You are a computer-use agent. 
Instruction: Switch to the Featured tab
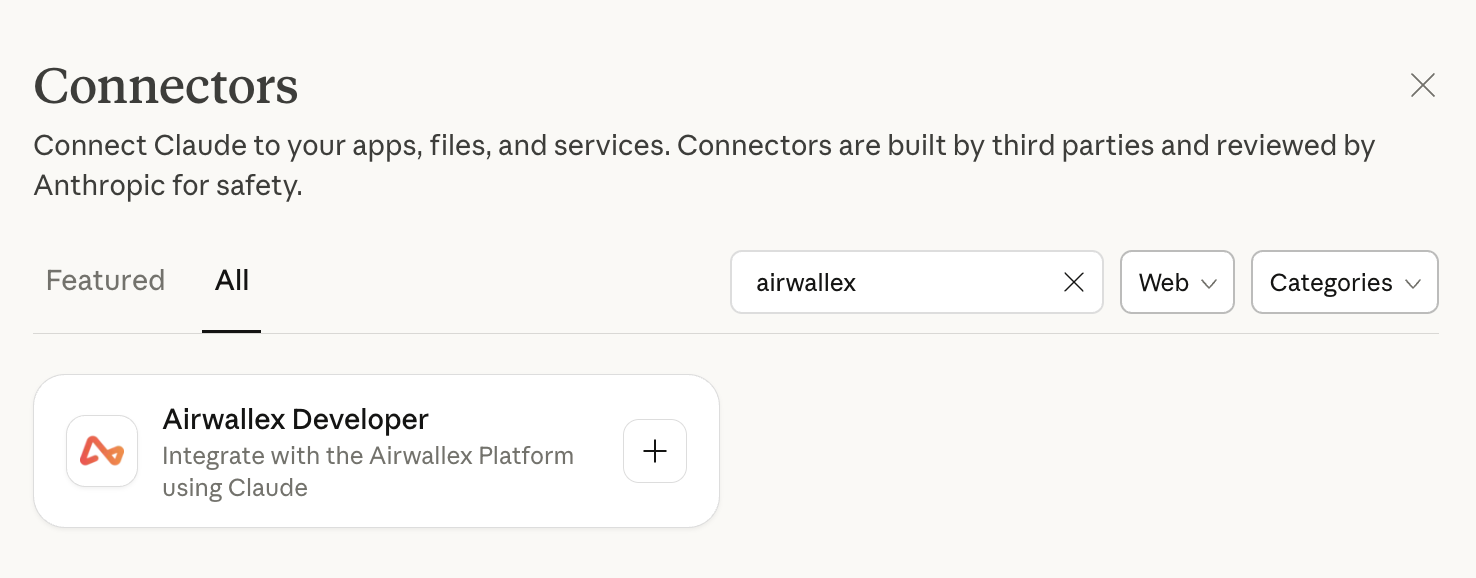[104, 281]
